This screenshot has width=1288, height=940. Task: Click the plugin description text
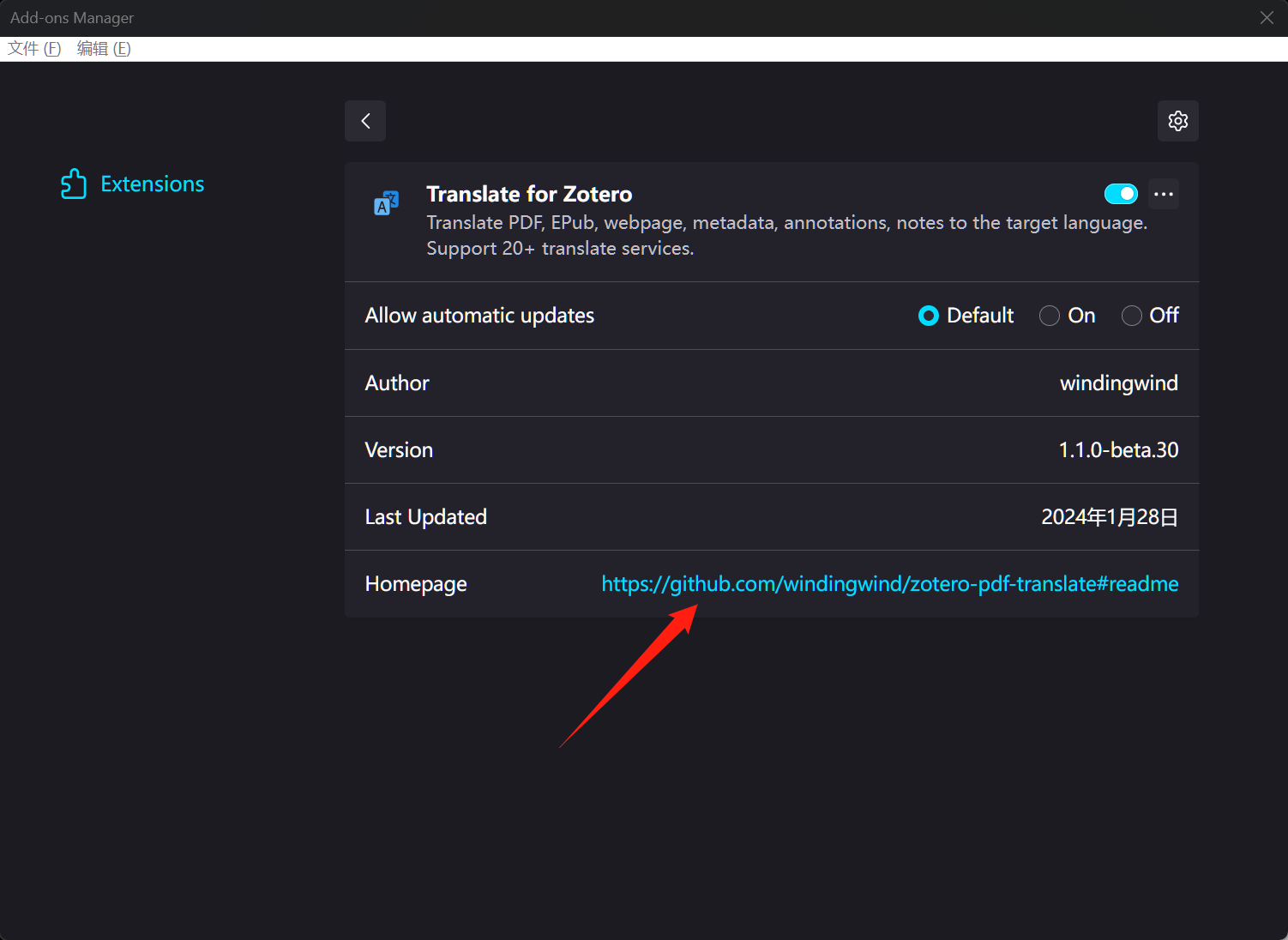pyautogui.click(x=786, y=236)
